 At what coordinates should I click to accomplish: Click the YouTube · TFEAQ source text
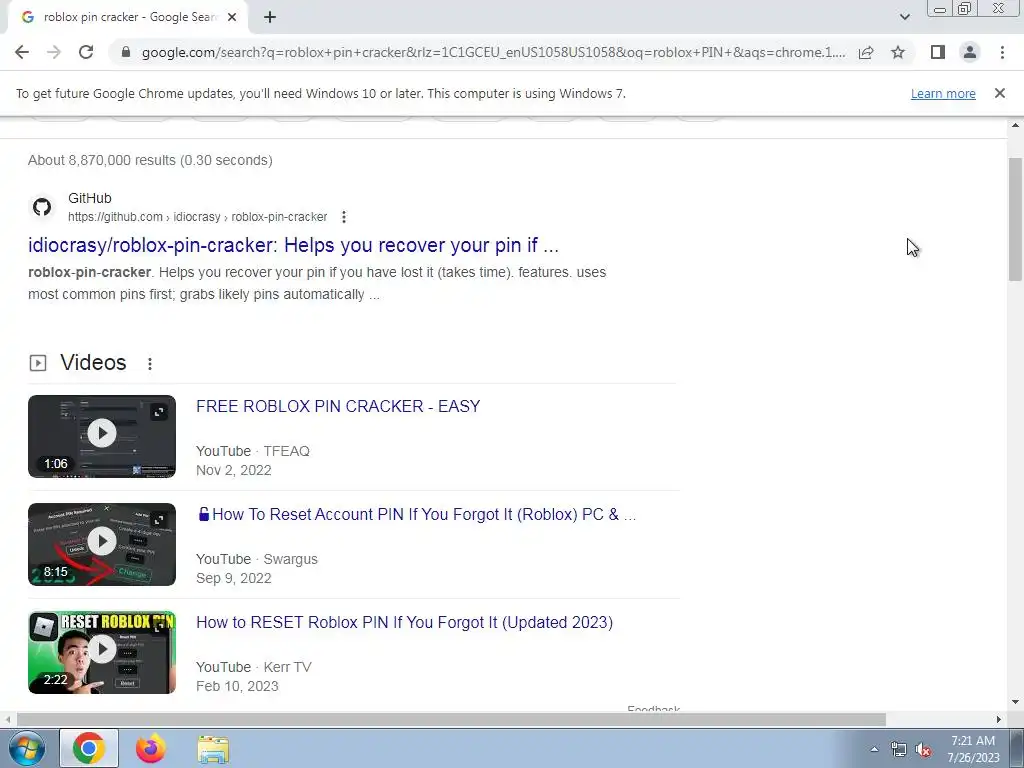253,451
